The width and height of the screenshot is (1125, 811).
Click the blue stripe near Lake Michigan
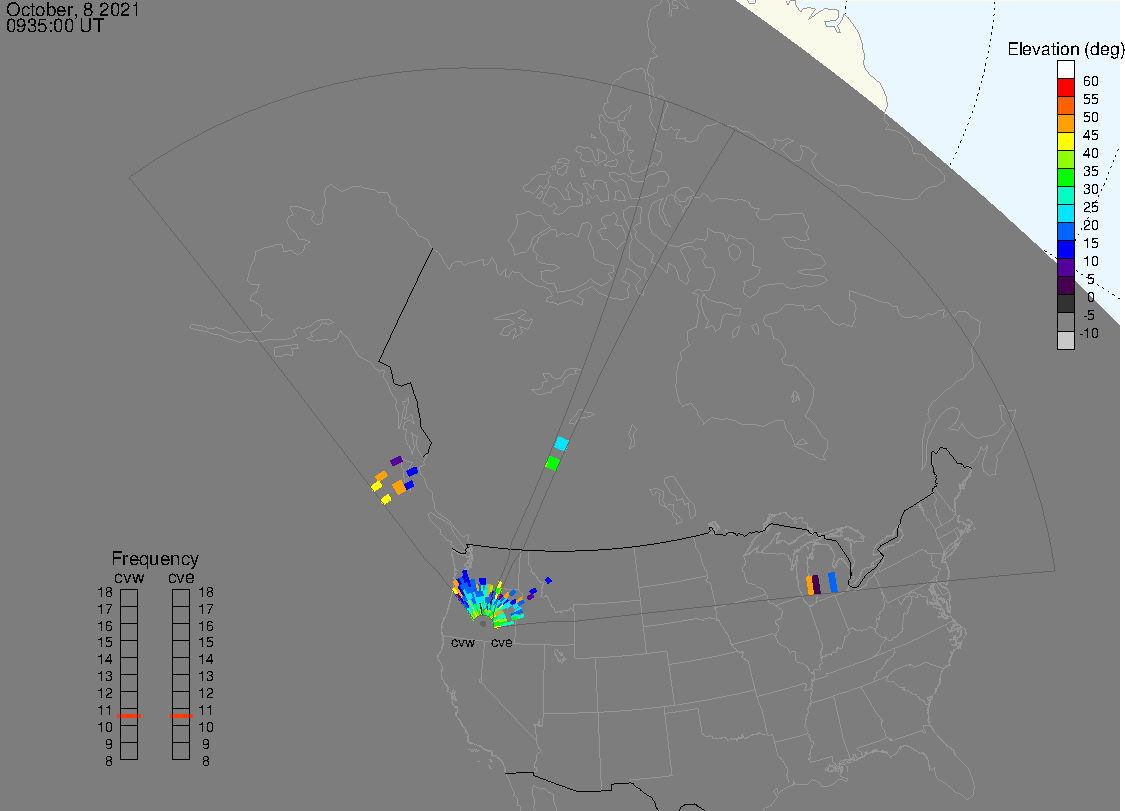(x=832, y=582)
